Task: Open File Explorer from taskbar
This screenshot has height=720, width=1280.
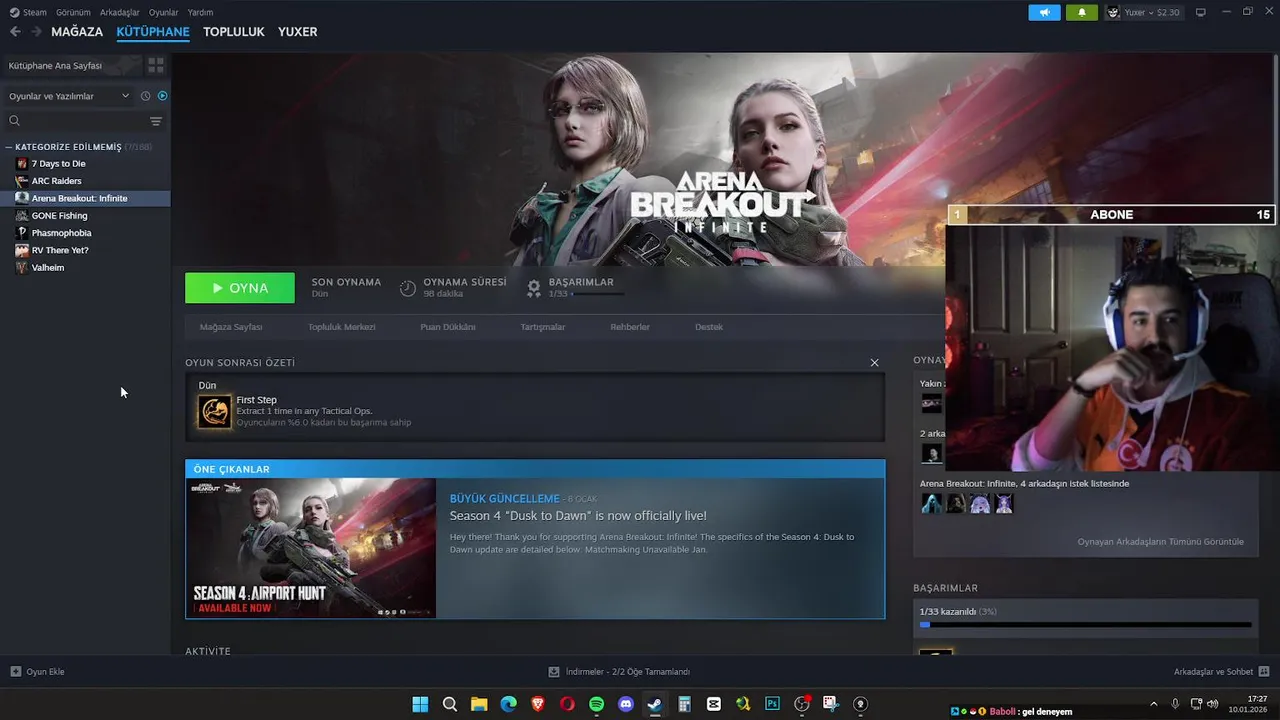Action: click(479, 704)
